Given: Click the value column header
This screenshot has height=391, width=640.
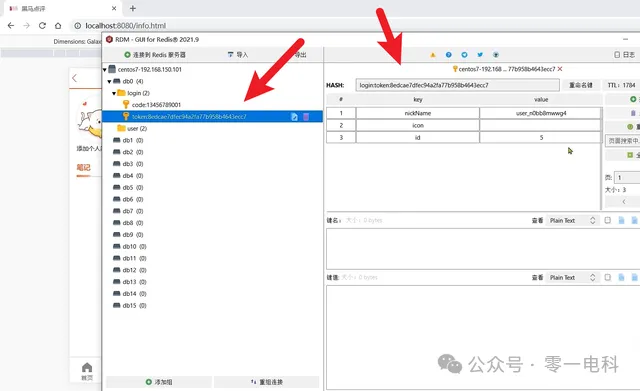Looking at the screenshot, I should pos(541,100).
